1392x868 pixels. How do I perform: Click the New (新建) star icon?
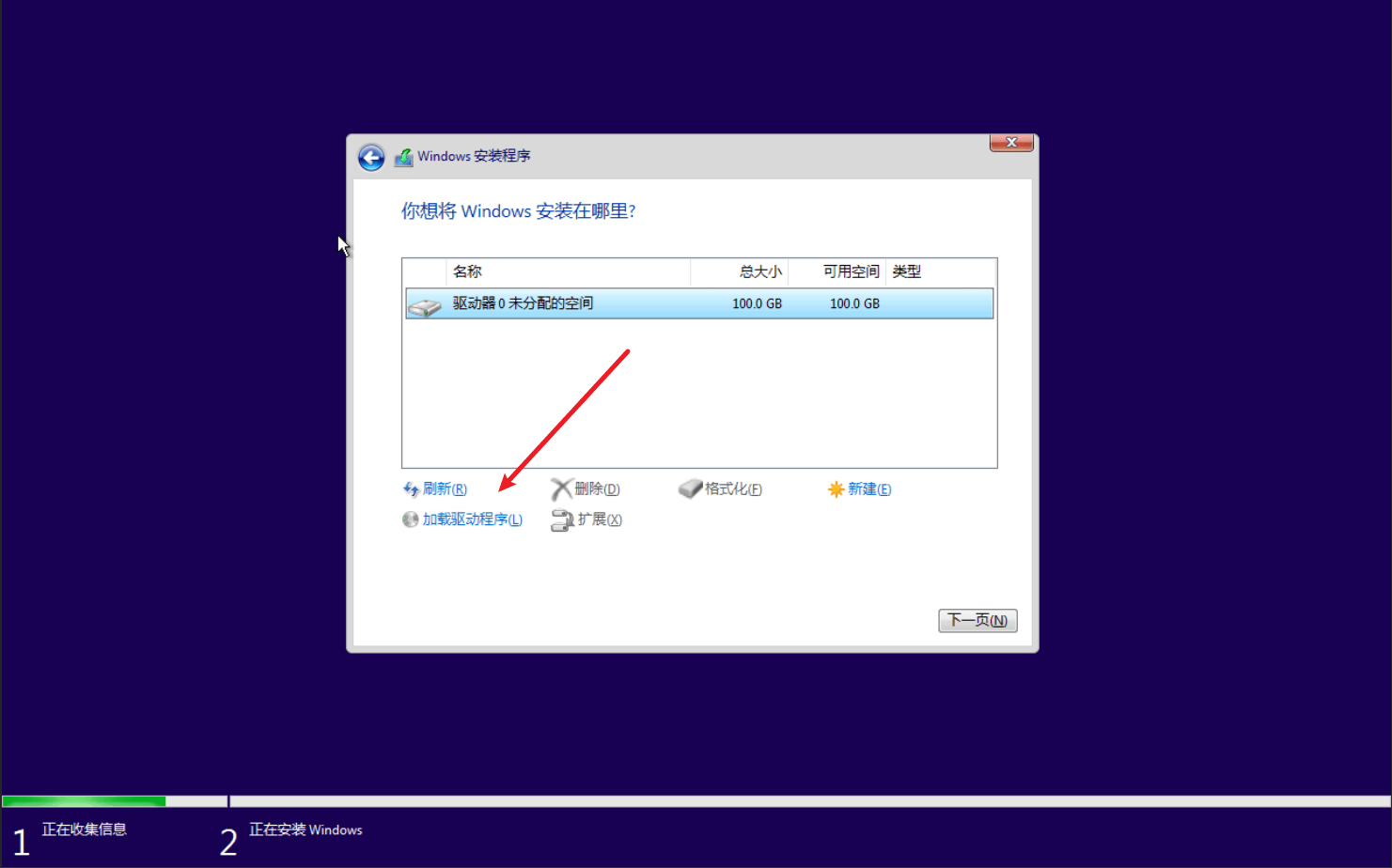point(835,488)
